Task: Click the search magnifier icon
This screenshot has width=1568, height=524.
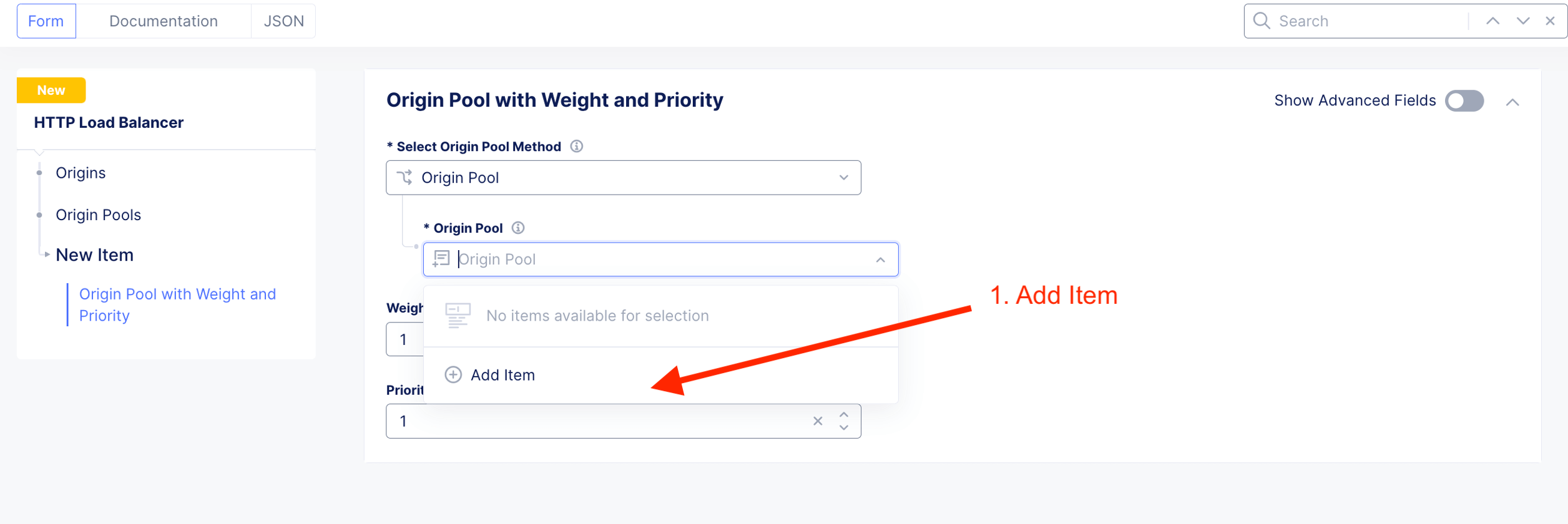Action: pos(1262,21)
